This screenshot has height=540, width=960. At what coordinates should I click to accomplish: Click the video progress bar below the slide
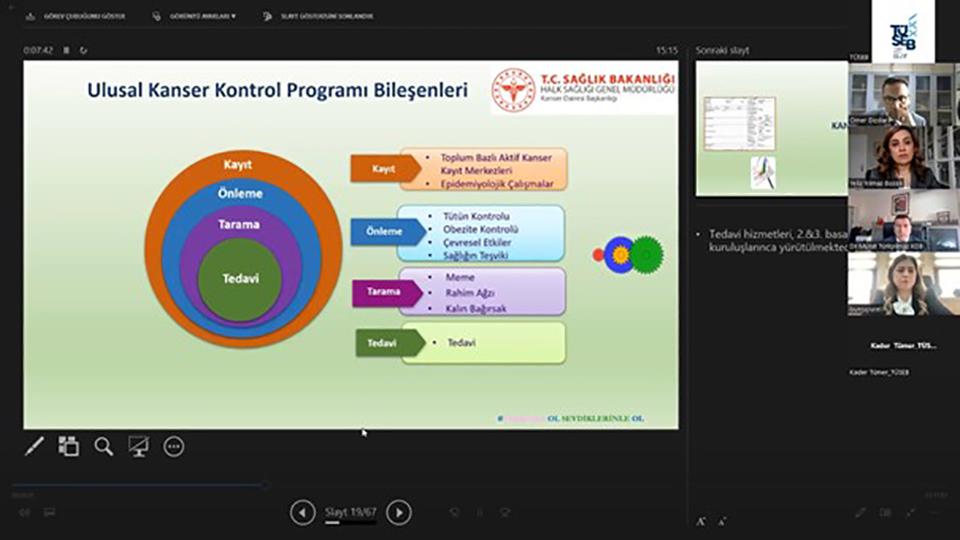(140, 485)
